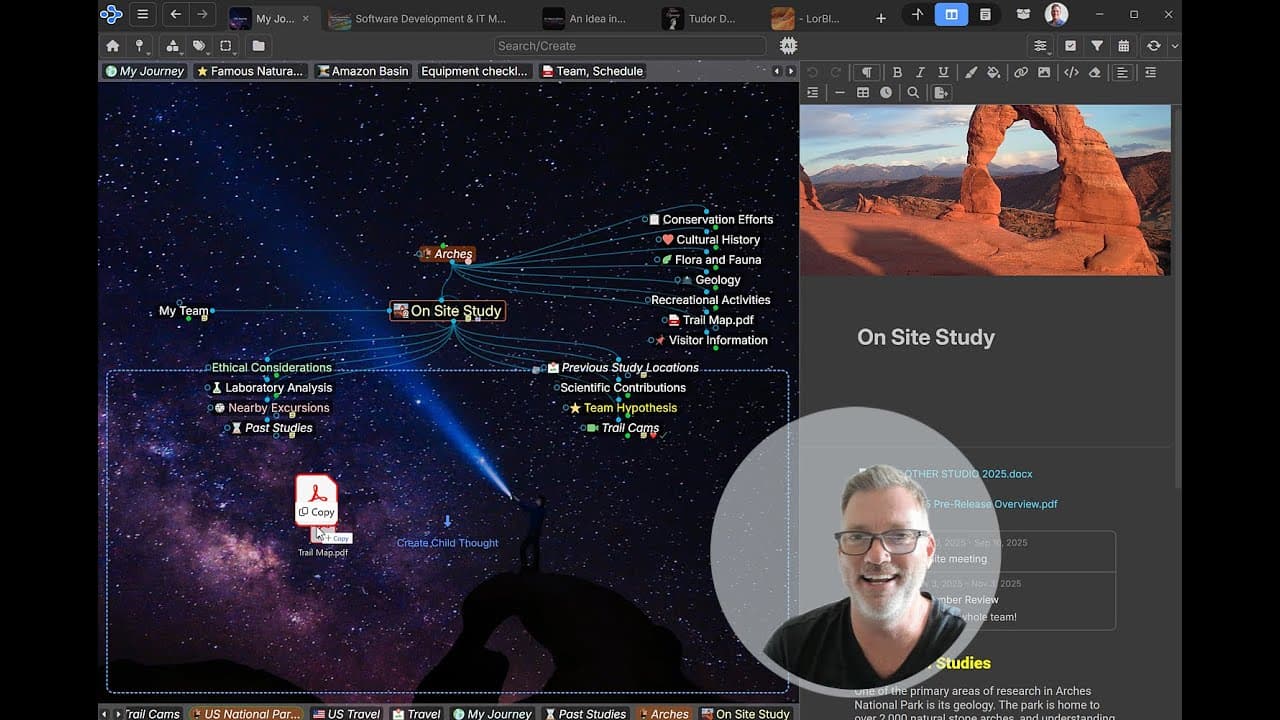Click the clear formatting eraser icon
1280x720 pixels.
[x=1094, y=72]
